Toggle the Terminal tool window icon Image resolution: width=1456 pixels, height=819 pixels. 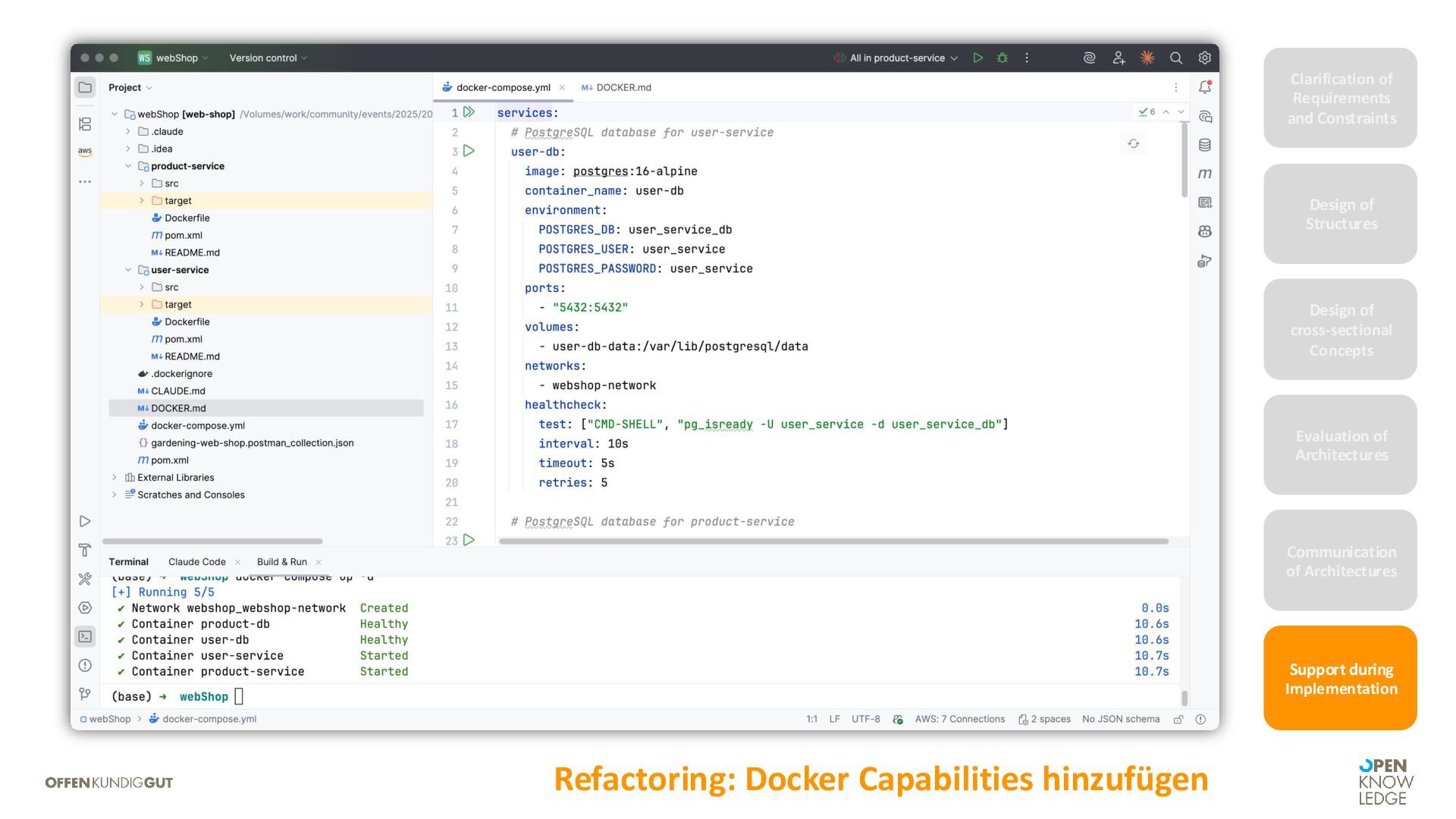click(85, 636)
